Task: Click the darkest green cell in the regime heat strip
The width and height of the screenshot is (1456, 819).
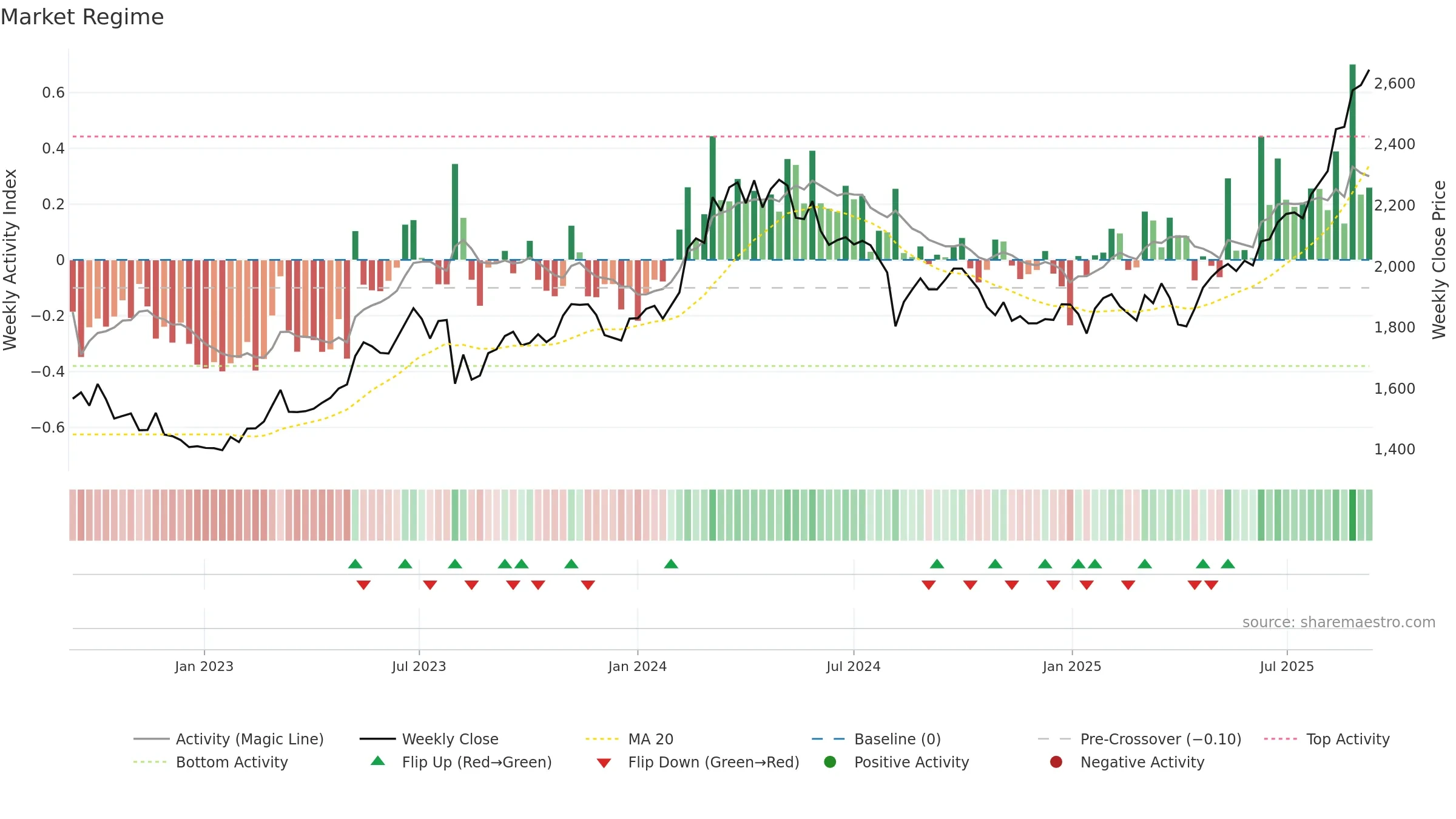Action: tap(1352, 515)
